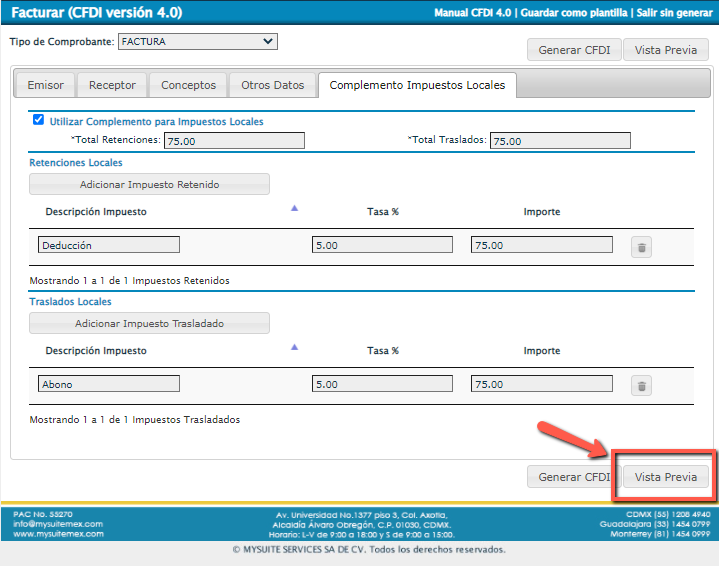Sort transferred taxes by the blue arrow

tap(294, 347)
